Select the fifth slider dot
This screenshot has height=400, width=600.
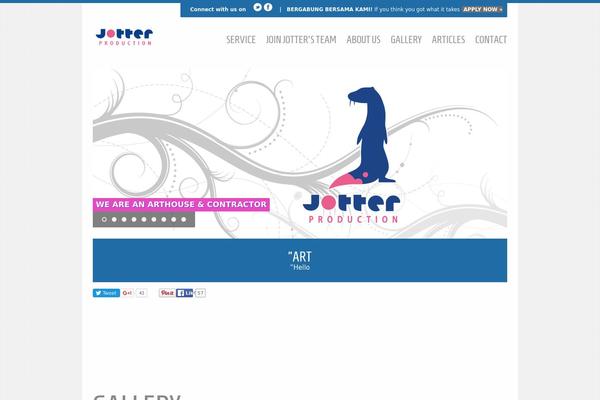click(x=144, y=219)
